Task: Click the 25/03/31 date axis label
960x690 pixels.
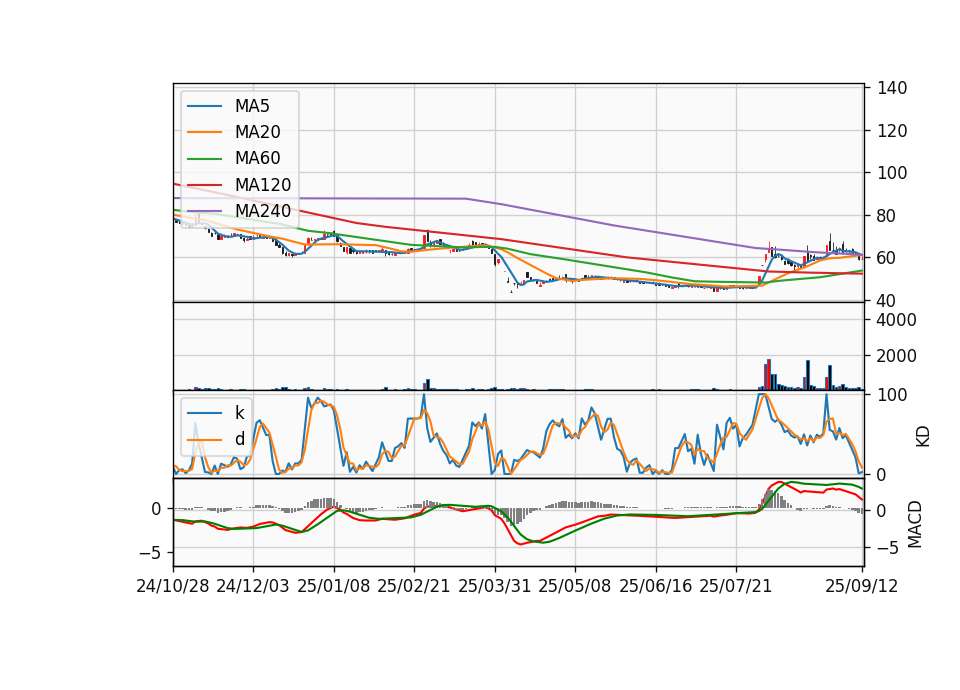Action: (495, 586)
